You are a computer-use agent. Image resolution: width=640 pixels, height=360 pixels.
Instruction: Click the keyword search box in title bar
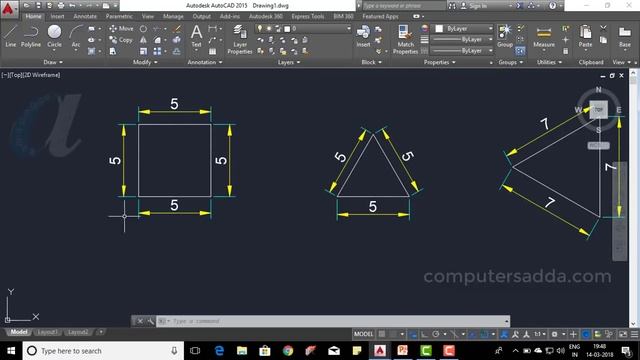(404, 6)
